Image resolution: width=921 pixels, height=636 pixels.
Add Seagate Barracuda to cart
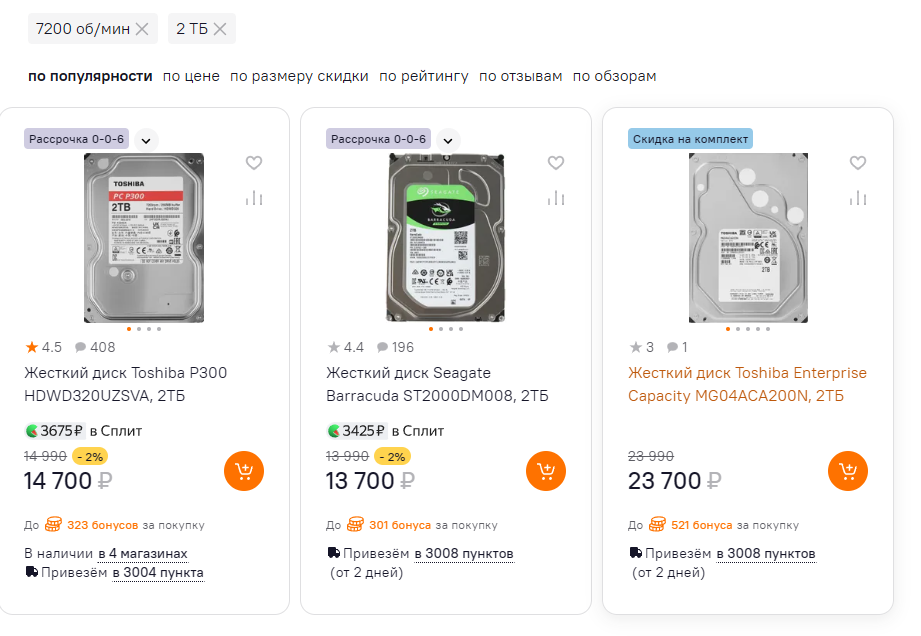(546, 471)
